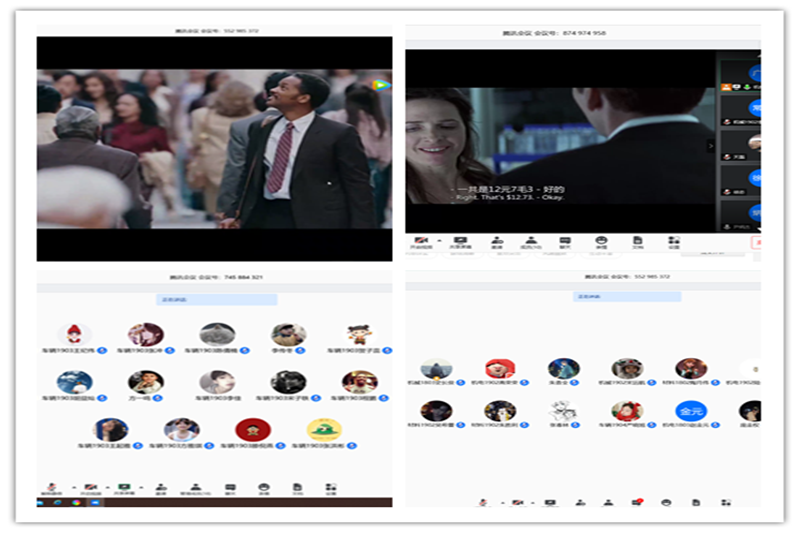Open the Apps grid in the bottom-left meeting toolbar
This screenshot has height=533, width=800.
[x=331, y=489]
